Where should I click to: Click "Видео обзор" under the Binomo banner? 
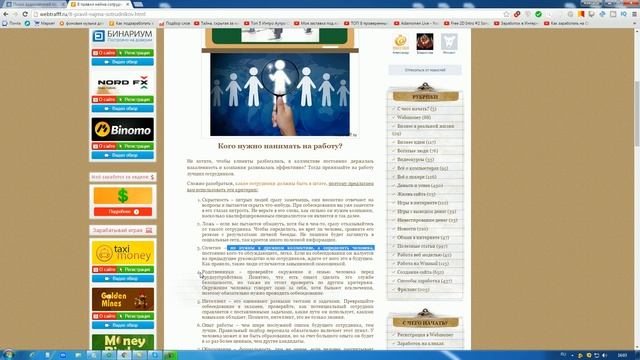click(x=122, y=155)
